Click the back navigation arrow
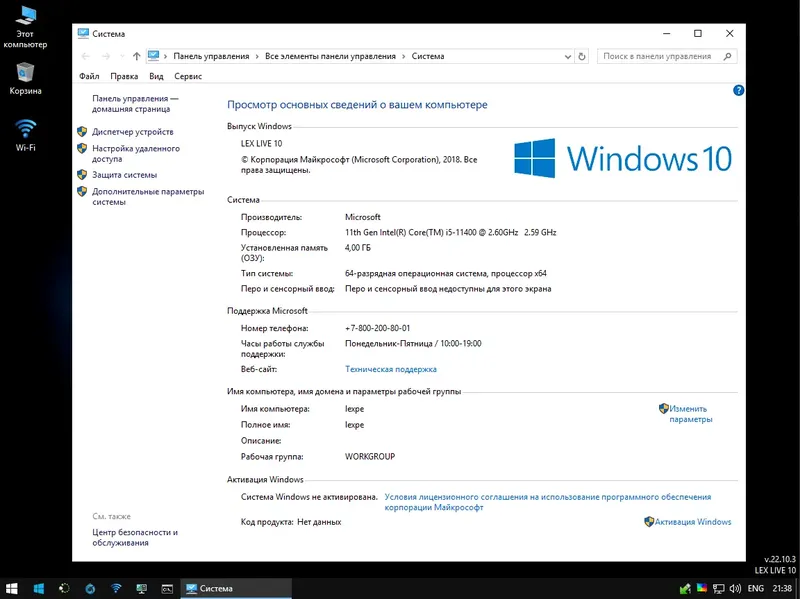The width and height of the screenshot is (800, 599). coord(86,56)
